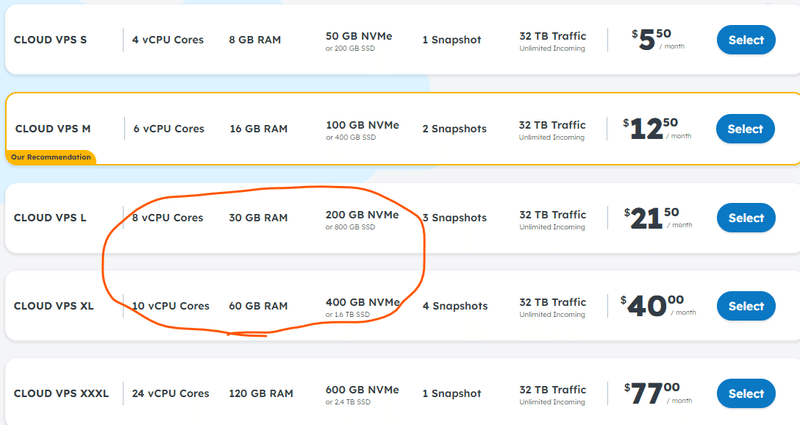
Task: Select the Cloud VPS M plan
Action: click(745, 129)
